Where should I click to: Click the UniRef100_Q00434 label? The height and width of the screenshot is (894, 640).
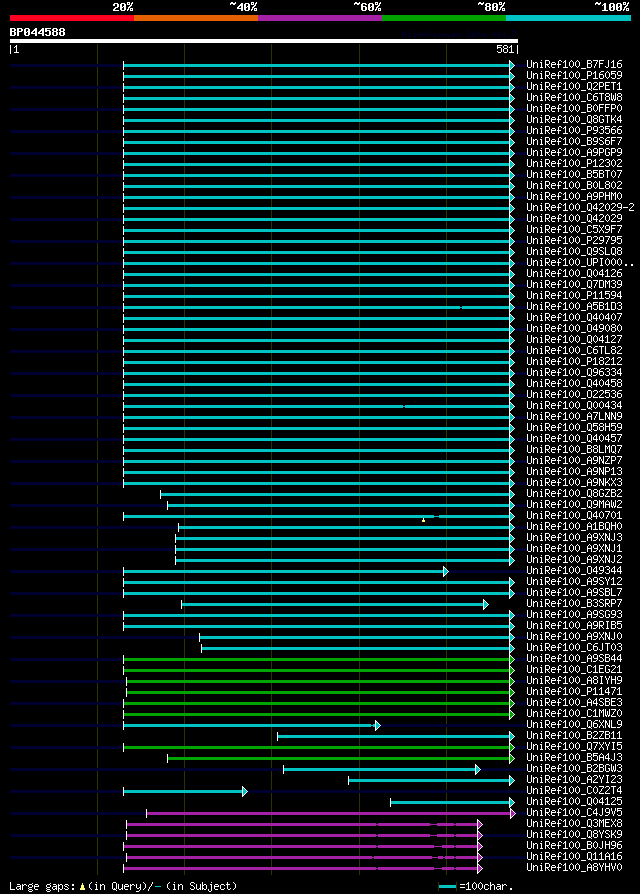pos(574,406)
